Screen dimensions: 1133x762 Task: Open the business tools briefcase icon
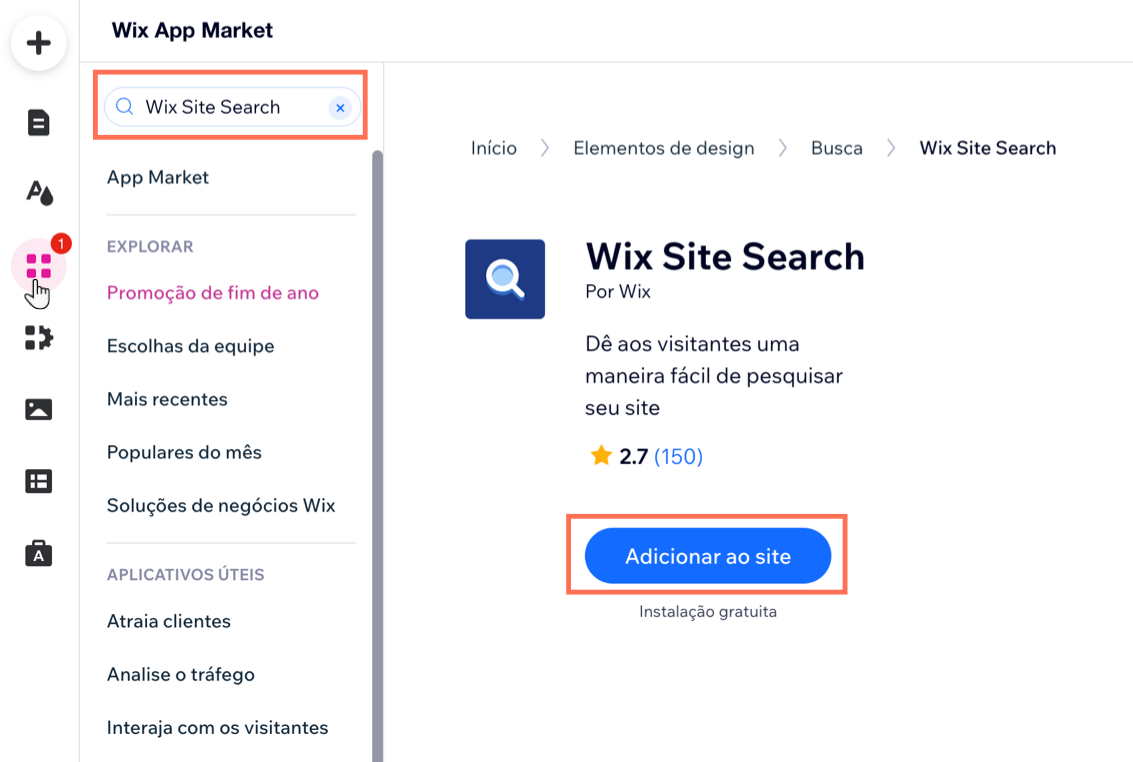tap(38, 553)
